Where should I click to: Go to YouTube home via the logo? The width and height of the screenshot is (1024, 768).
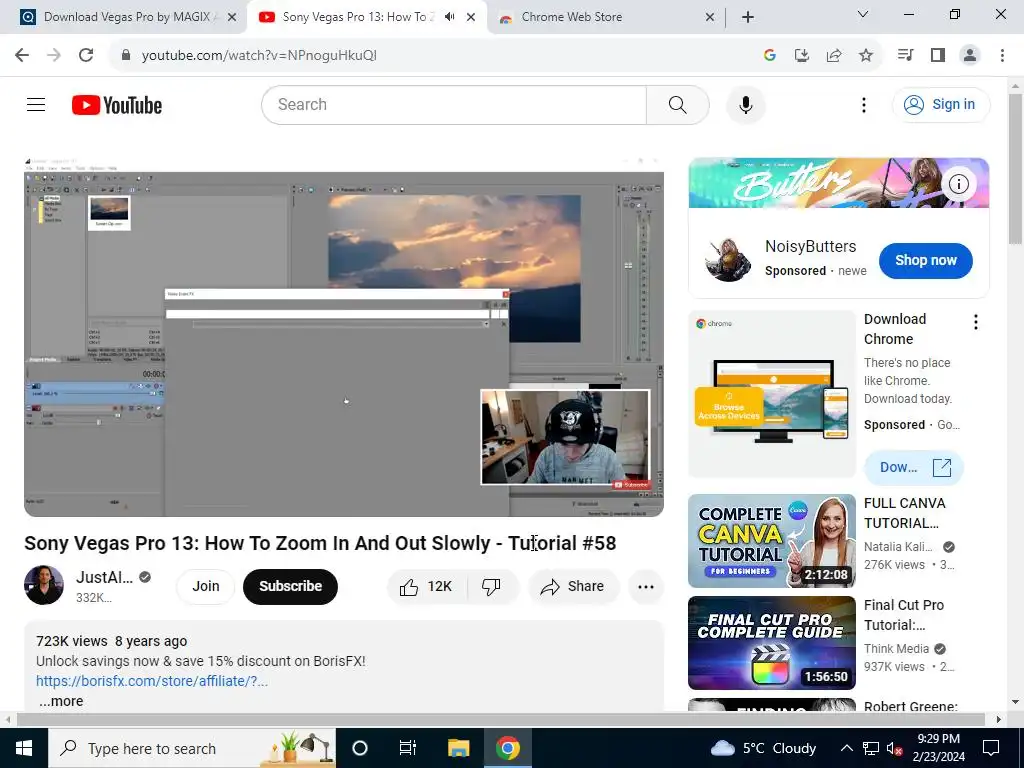point(117,105)
